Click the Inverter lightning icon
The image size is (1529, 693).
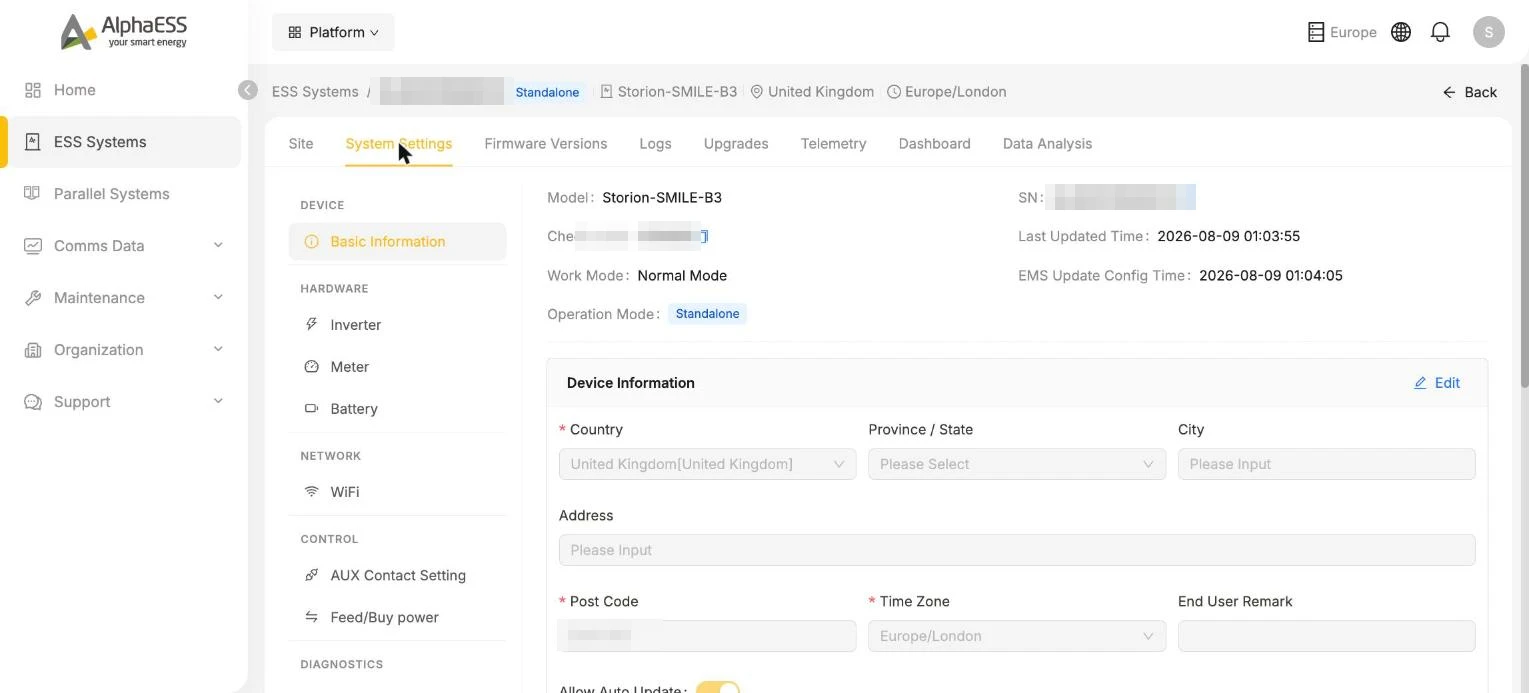point(311,325)
